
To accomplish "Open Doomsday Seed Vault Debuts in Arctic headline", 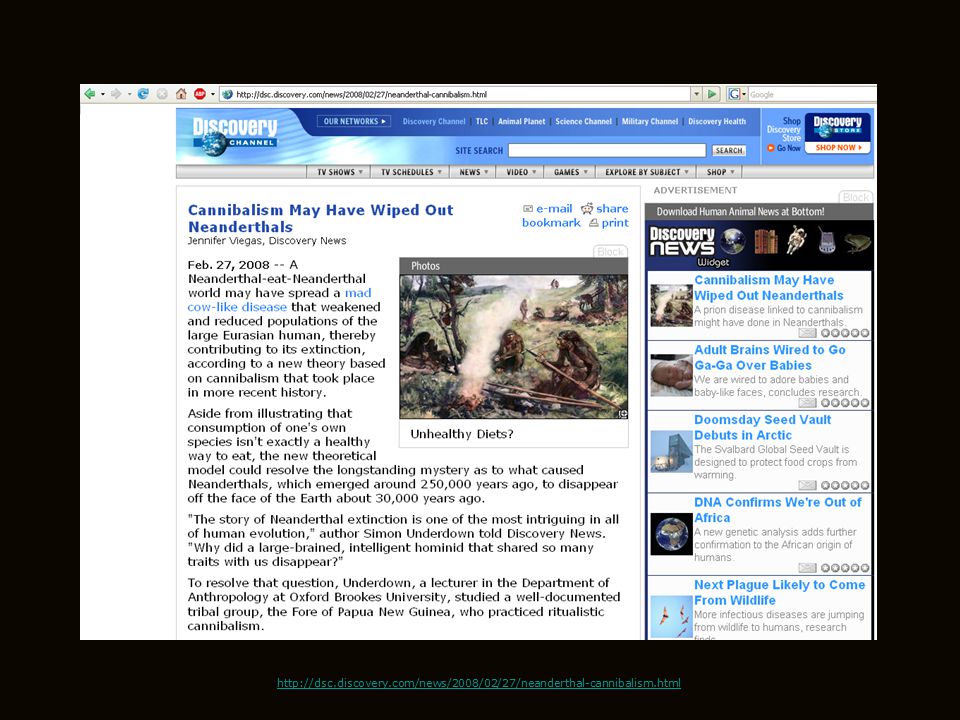I will pos(762,427).
